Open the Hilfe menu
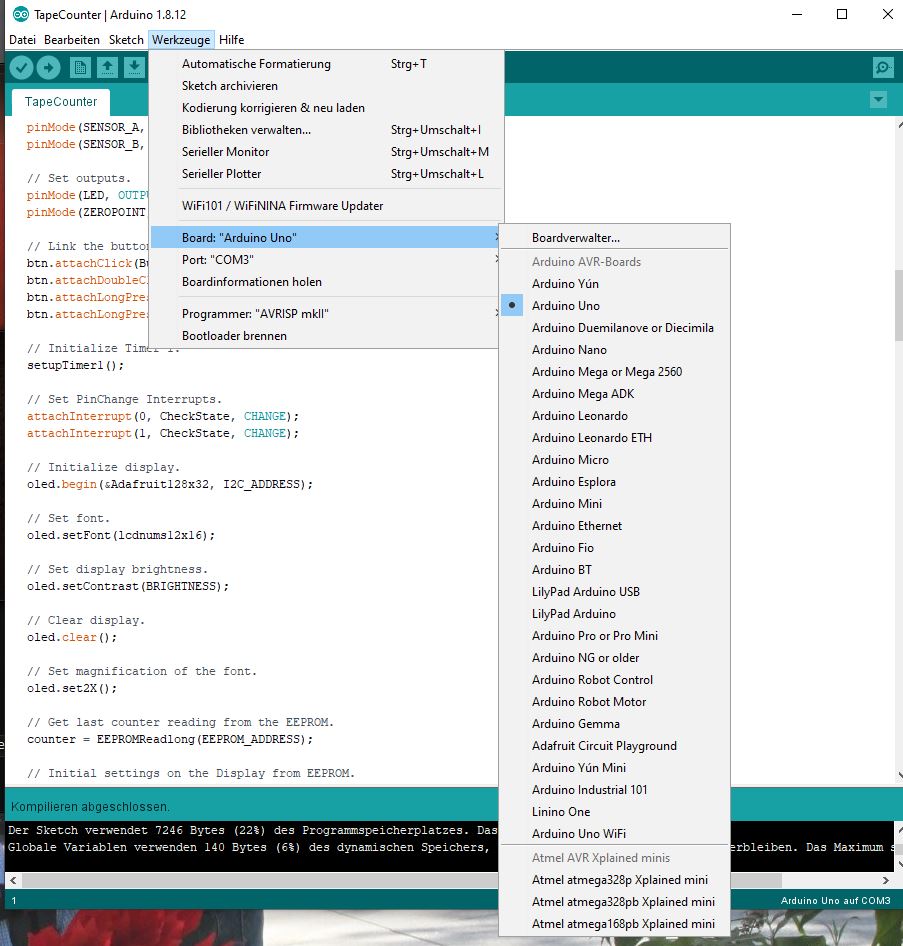903x946 pixels. (232, 40)
